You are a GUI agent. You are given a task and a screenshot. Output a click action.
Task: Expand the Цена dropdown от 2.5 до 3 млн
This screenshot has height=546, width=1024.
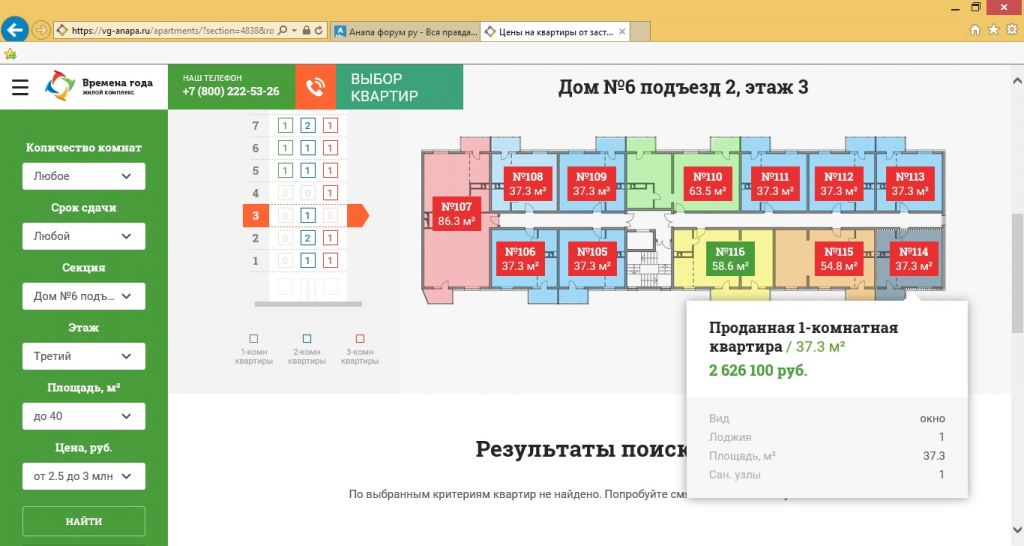click(84, 477)
